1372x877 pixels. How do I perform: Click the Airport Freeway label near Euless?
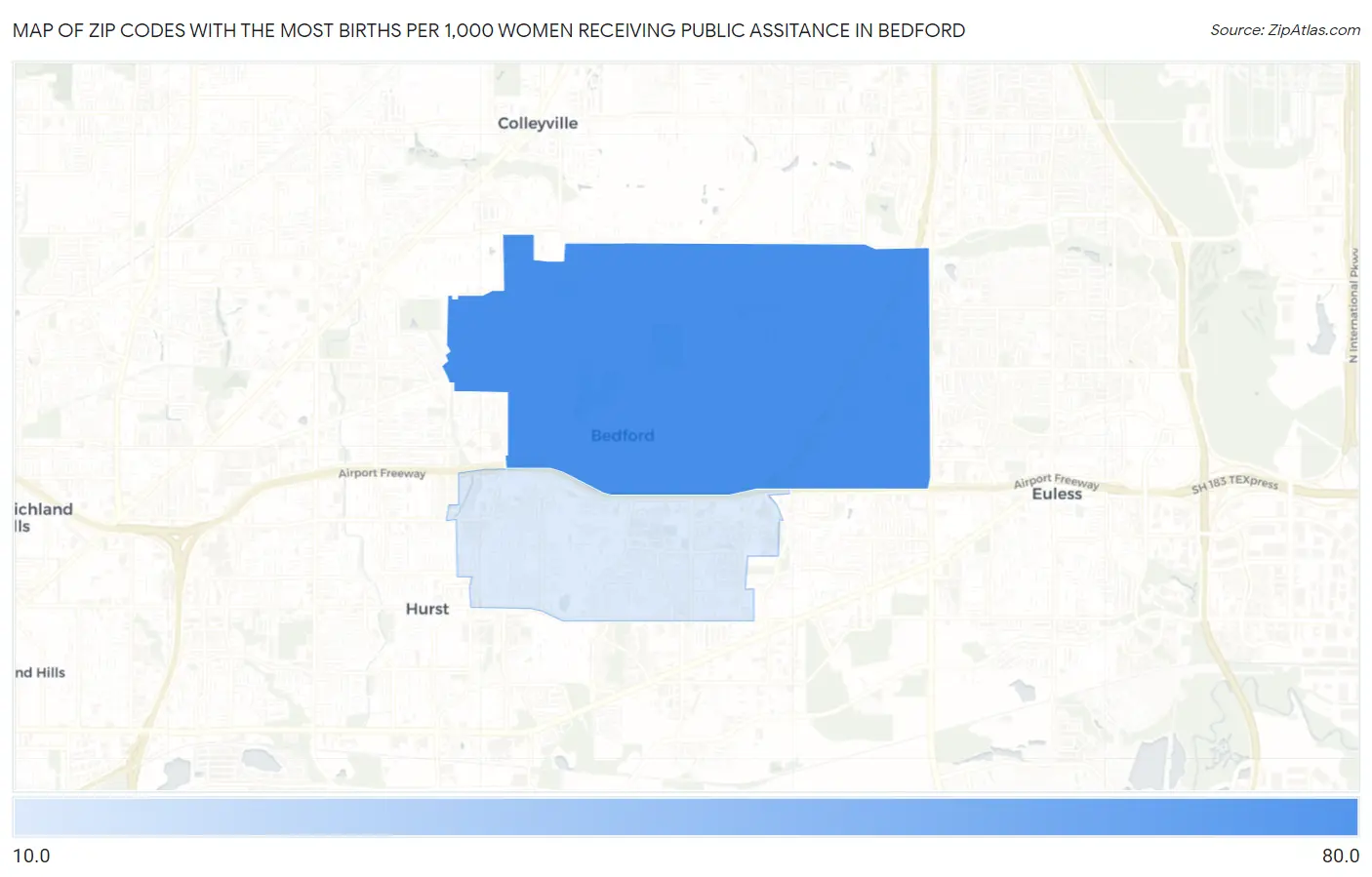coord(1057,482)
